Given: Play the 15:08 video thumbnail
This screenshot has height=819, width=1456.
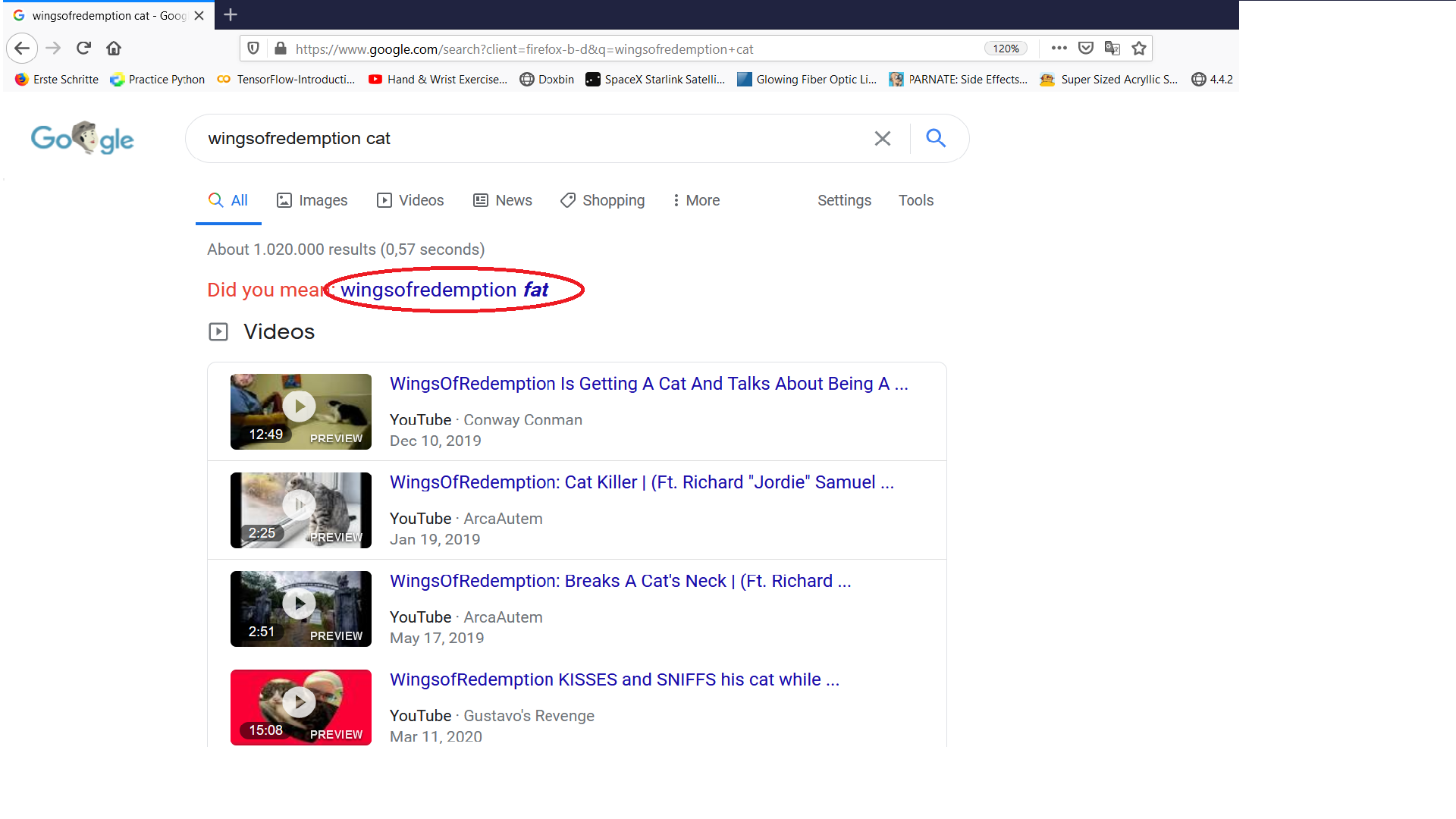Looking at the screenshot, I should click(300, 702).
